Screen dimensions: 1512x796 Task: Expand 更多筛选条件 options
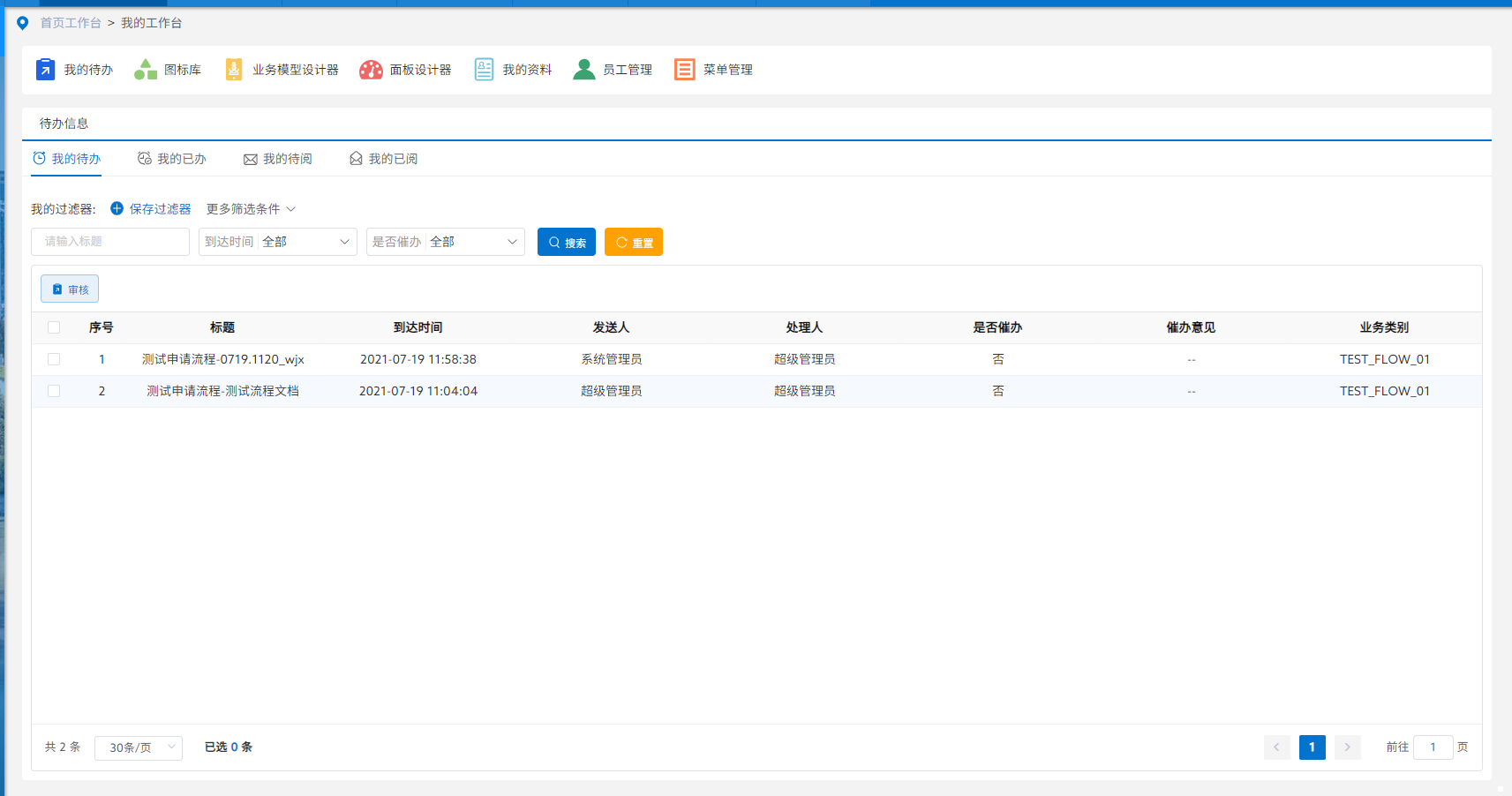[x=251, y=209]
